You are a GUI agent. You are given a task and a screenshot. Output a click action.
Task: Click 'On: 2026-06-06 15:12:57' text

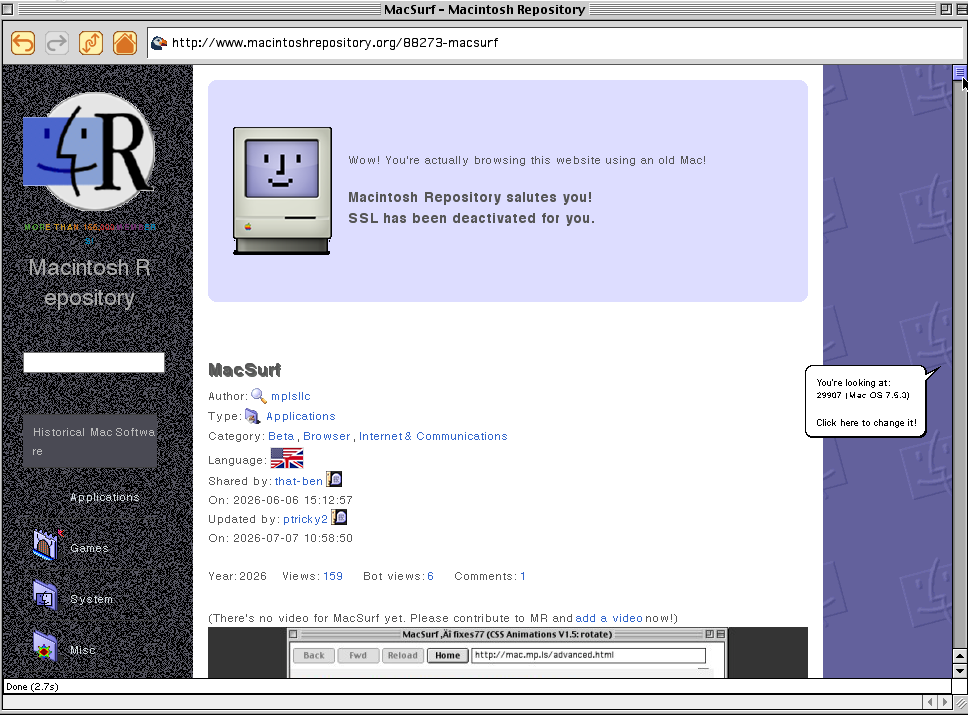(x=280, y=500)
